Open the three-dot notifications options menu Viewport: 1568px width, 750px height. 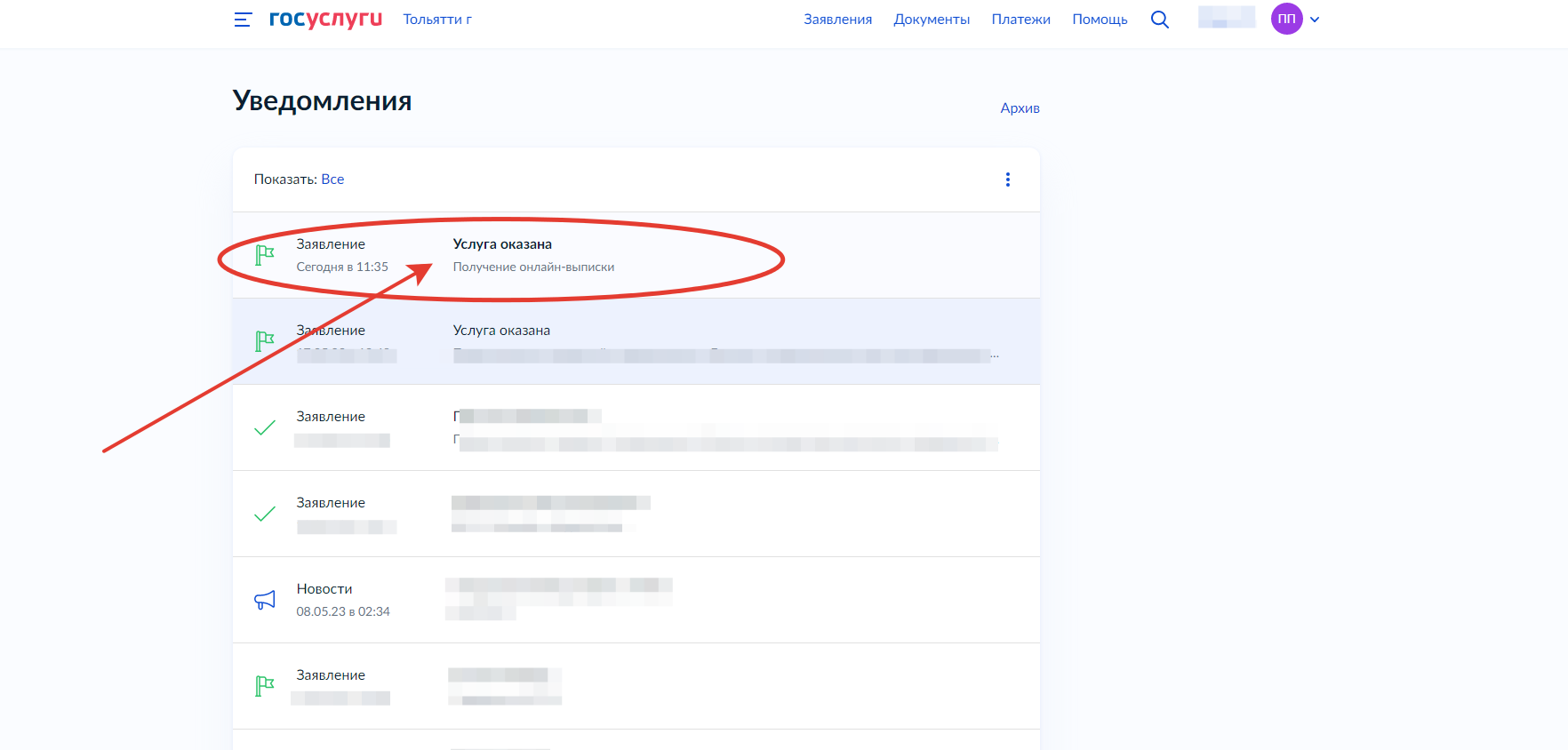1008,180
